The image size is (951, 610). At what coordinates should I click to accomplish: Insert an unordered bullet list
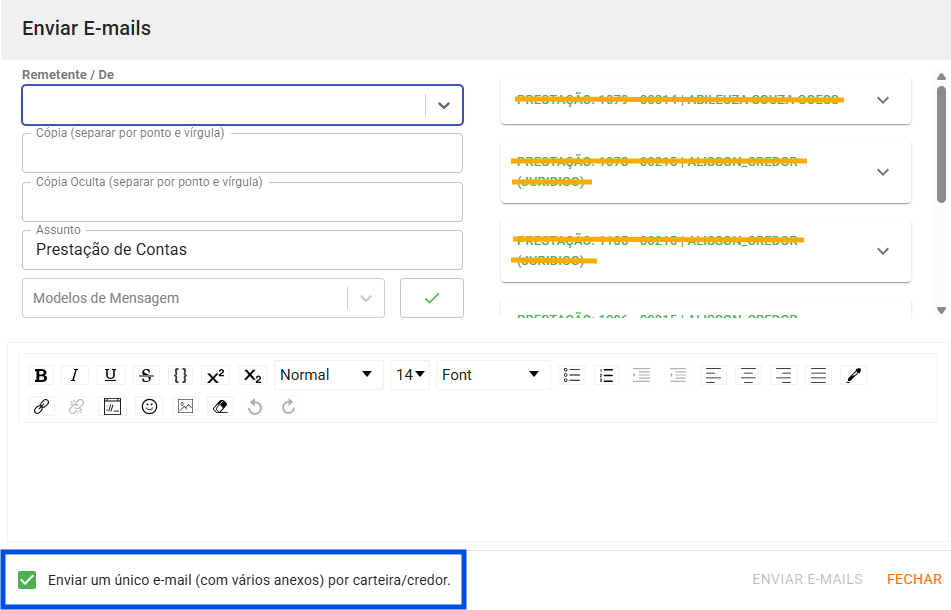pyautogui.click(x=572, y=375)
